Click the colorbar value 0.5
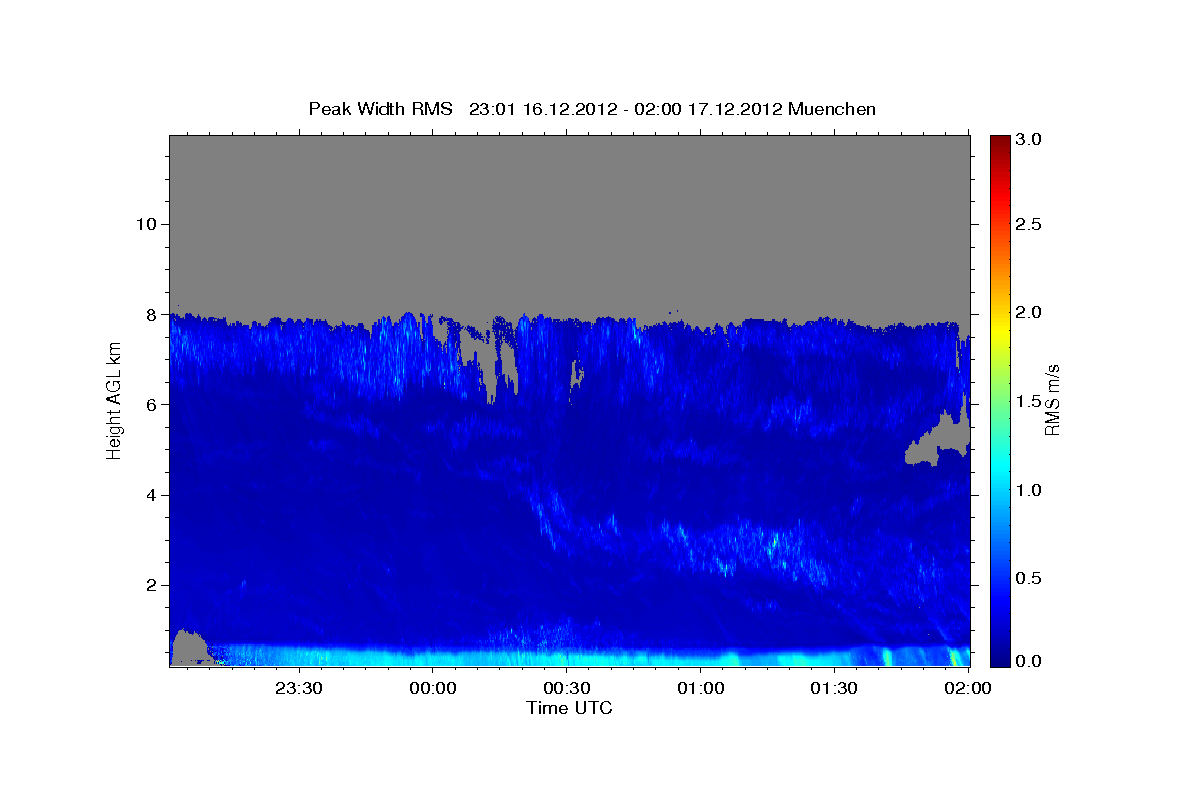1200x800 pixels. pyautogui.click(x=1029, y=578)
